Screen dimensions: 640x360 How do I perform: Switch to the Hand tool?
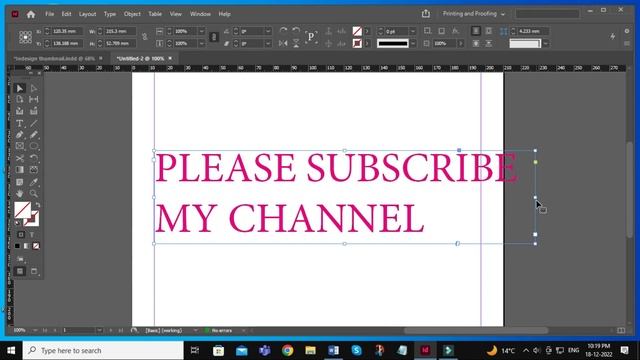coord(20,193)
